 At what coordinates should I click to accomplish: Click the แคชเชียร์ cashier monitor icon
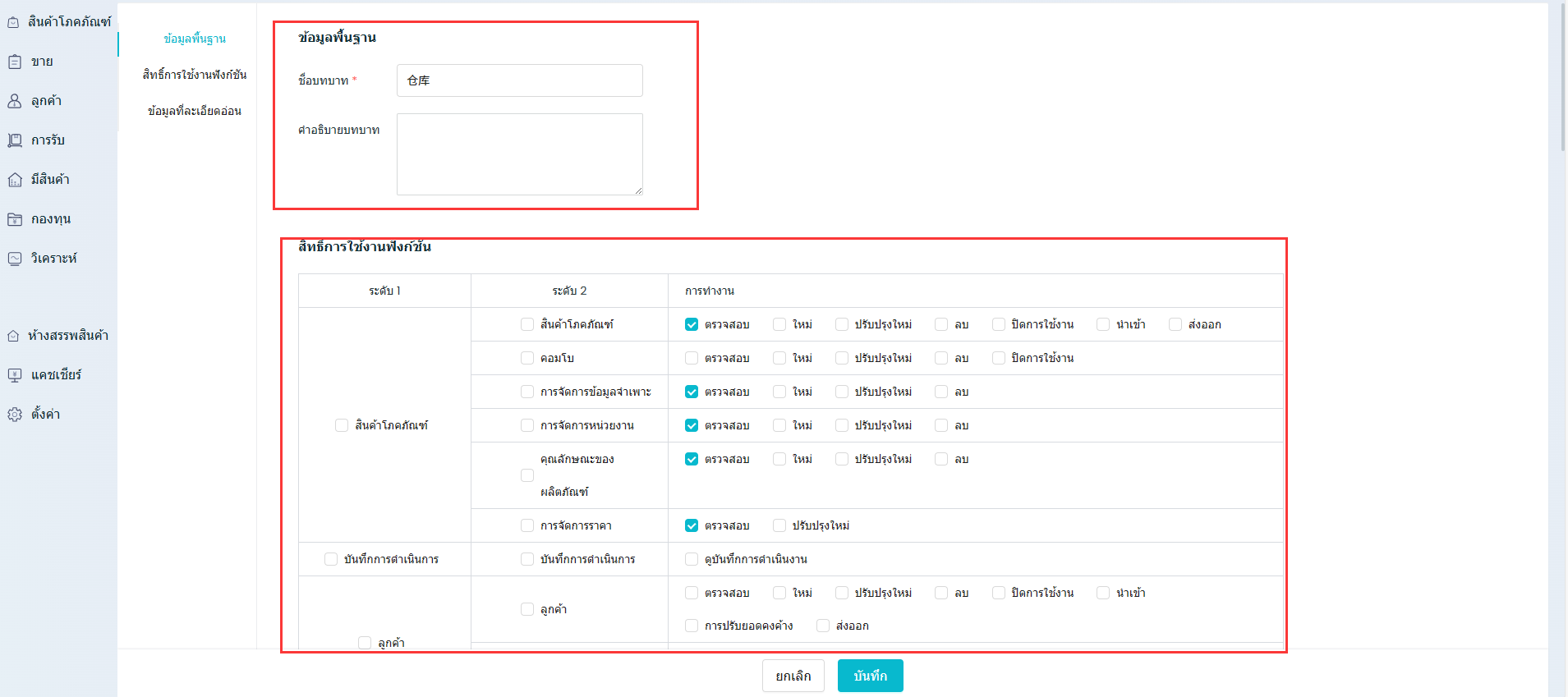point(15,375)
